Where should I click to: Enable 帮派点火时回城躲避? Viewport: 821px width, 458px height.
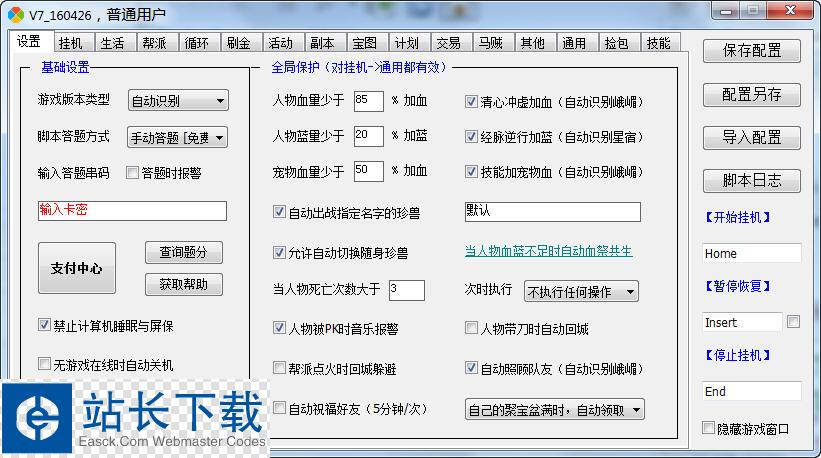(279, 368)
